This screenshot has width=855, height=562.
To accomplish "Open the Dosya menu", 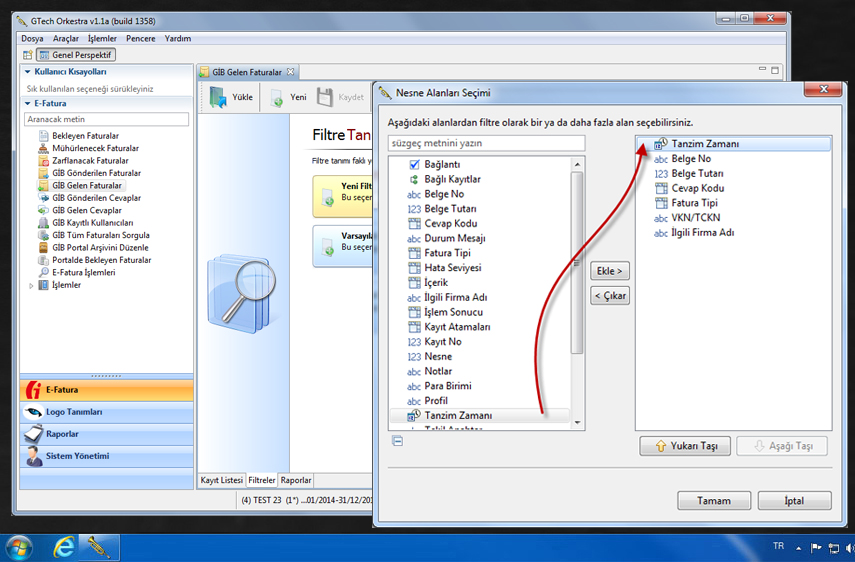I will (x=32, y=39).
